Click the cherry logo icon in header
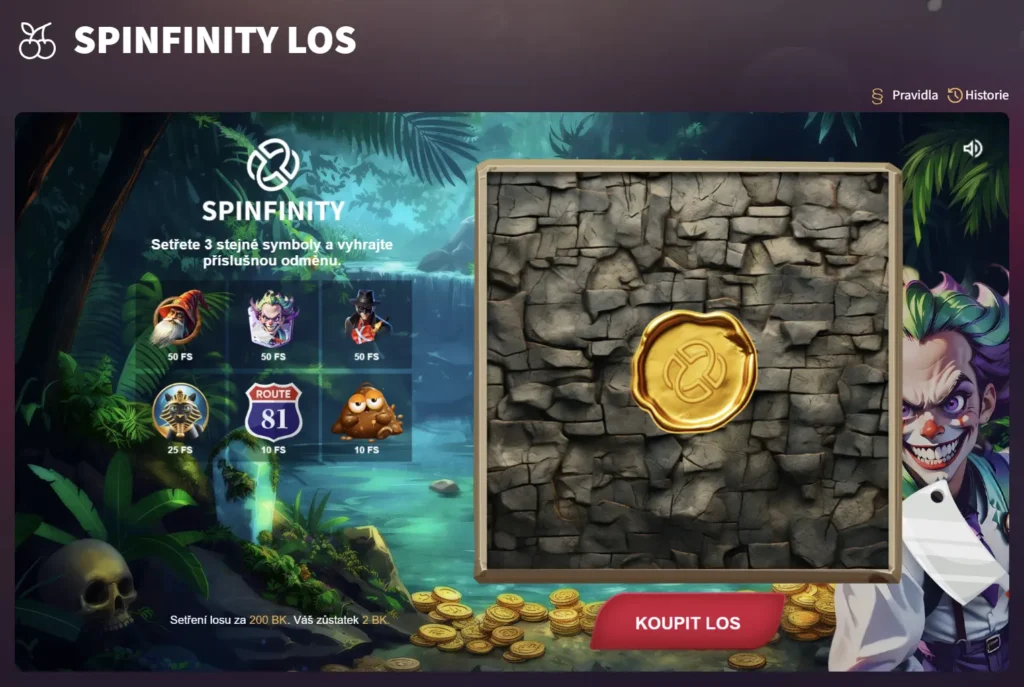Screen dimensions: 1024x687 point(37,40)
